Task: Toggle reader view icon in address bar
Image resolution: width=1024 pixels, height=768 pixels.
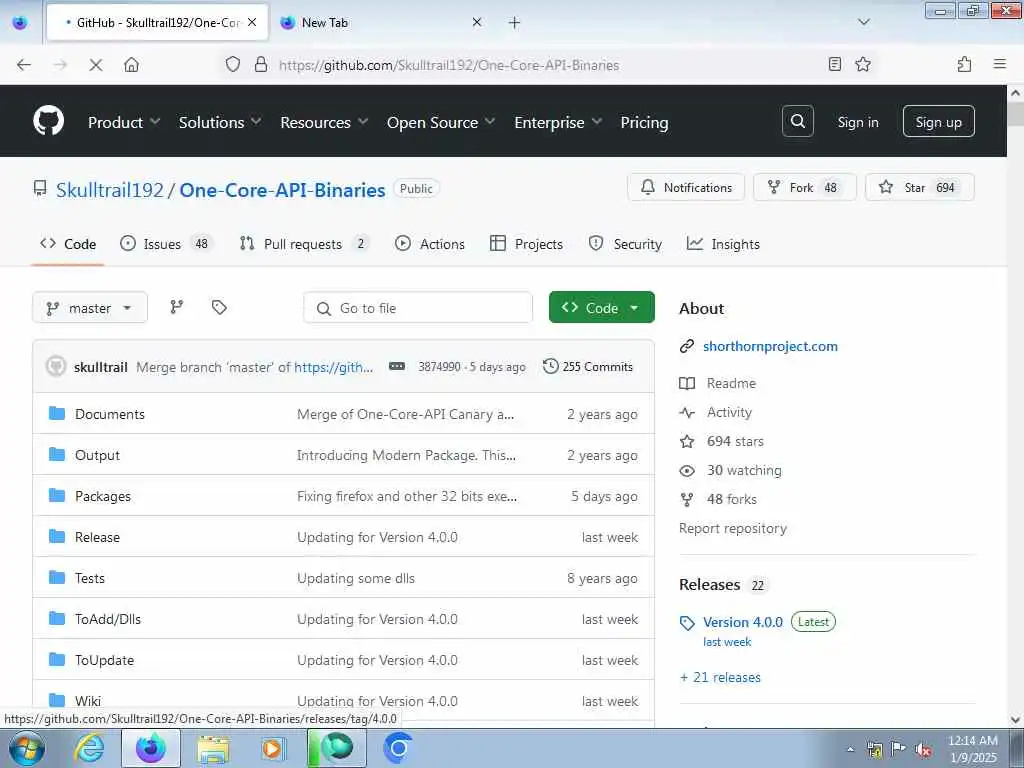Action: [x=835, y=64]
